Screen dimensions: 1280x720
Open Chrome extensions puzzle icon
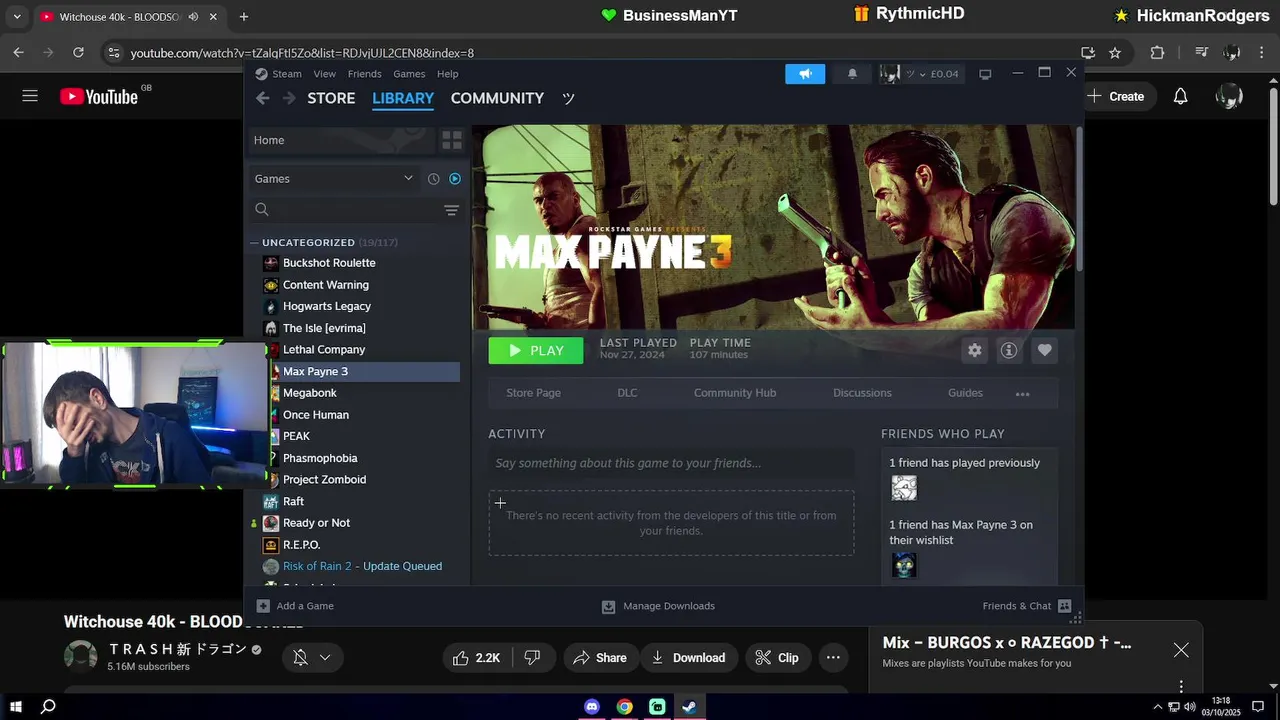[x=1158, y=52]
